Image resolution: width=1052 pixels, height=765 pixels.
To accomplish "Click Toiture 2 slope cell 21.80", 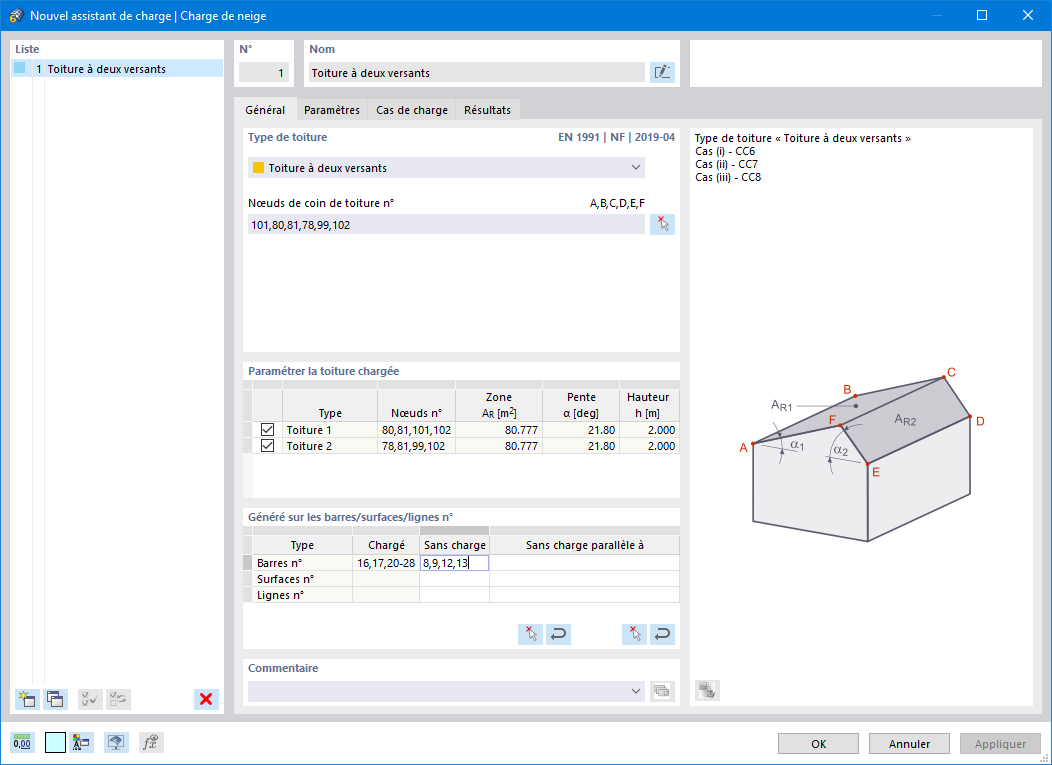I will (581, 446).
